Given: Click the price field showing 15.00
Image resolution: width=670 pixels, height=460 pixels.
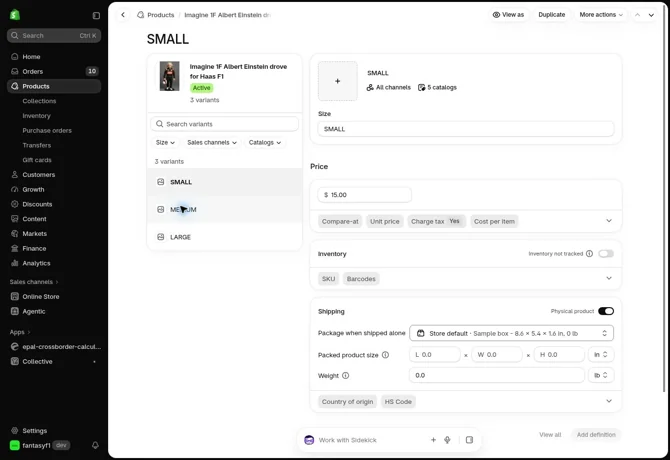Looking at the screenshot, I should pos(364,195).
